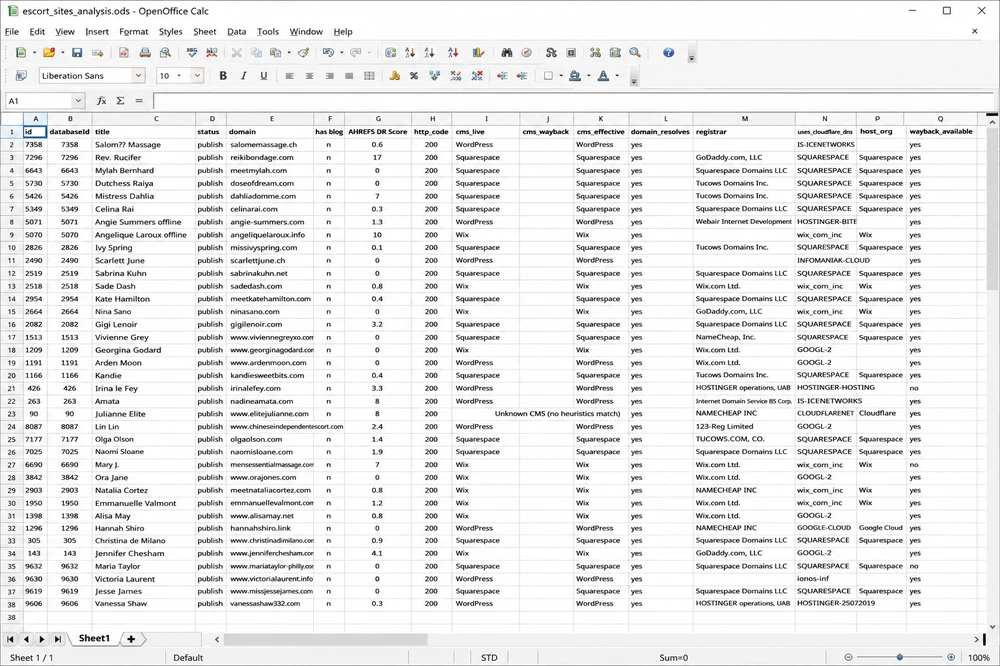Image resolution: width=1000 pixels, height=666 pixels.
Task: Open the File menu
Action: pos(11,31)
